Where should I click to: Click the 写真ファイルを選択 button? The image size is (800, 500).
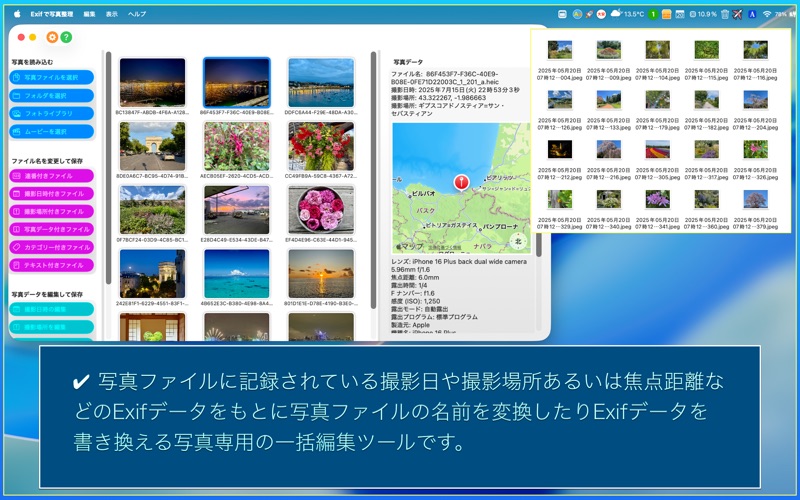(x=52, y=78)
